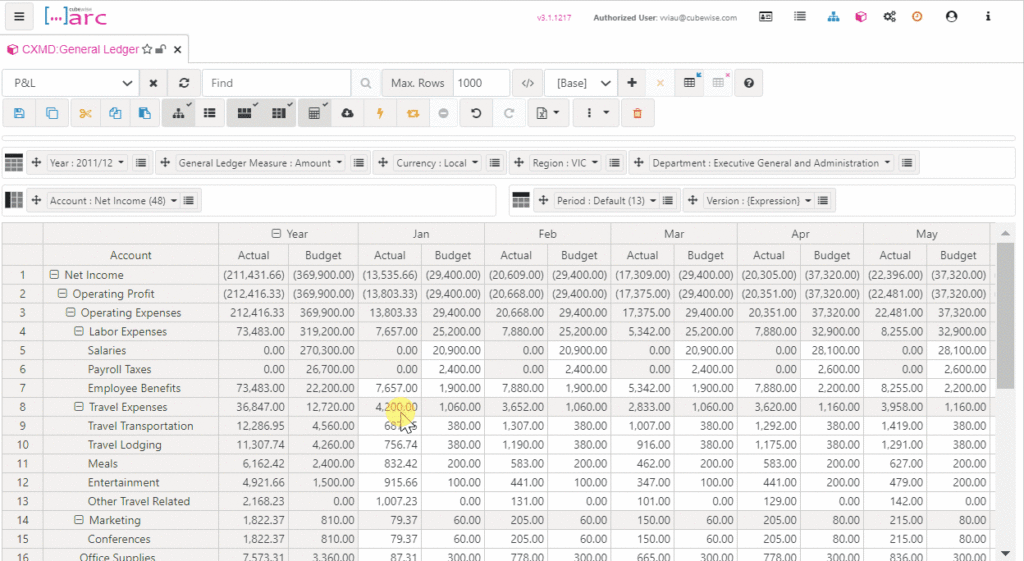Toggle the suppress zero rows button
Image resolution: width=1024 pixels, height=561 pixels.
[244, 113]
